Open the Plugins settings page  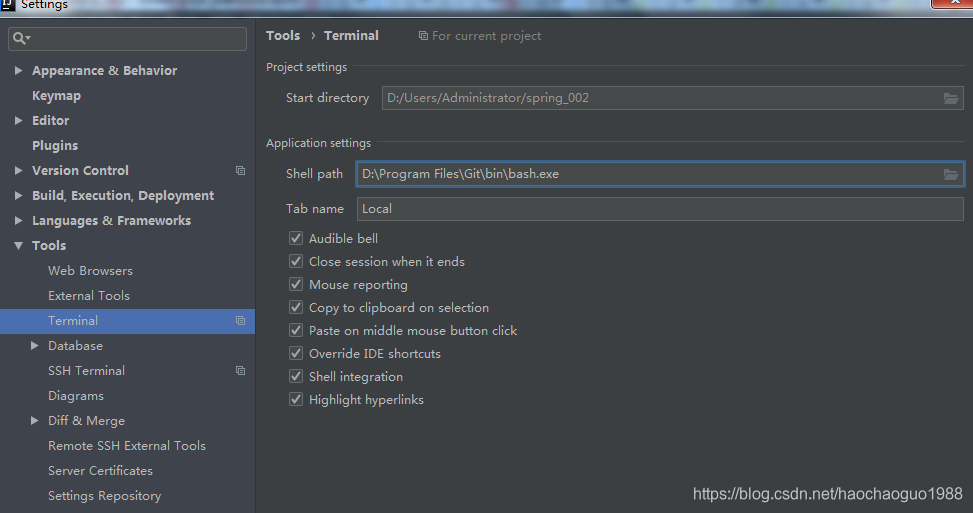coord(55,146)
